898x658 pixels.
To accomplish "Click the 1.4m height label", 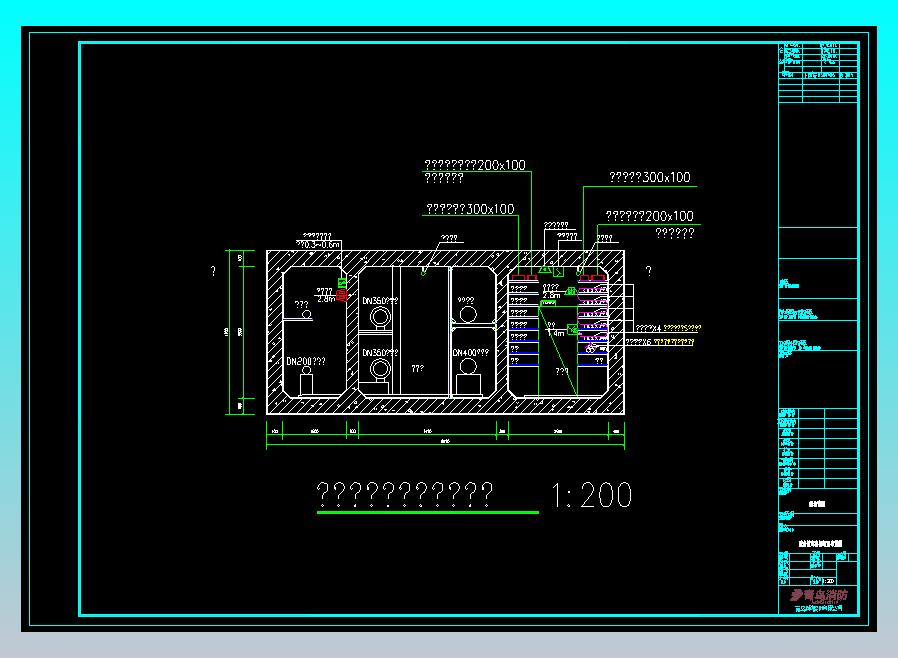I will [556, 332].
